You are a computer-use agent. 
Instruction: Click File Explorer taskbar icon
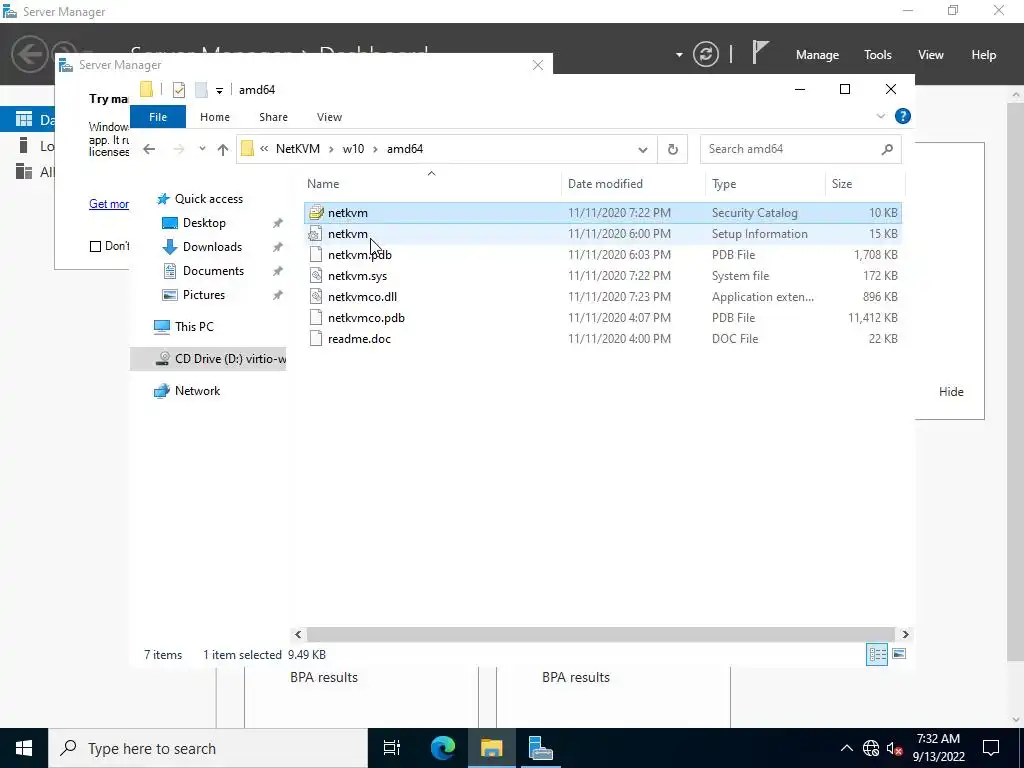491,748
